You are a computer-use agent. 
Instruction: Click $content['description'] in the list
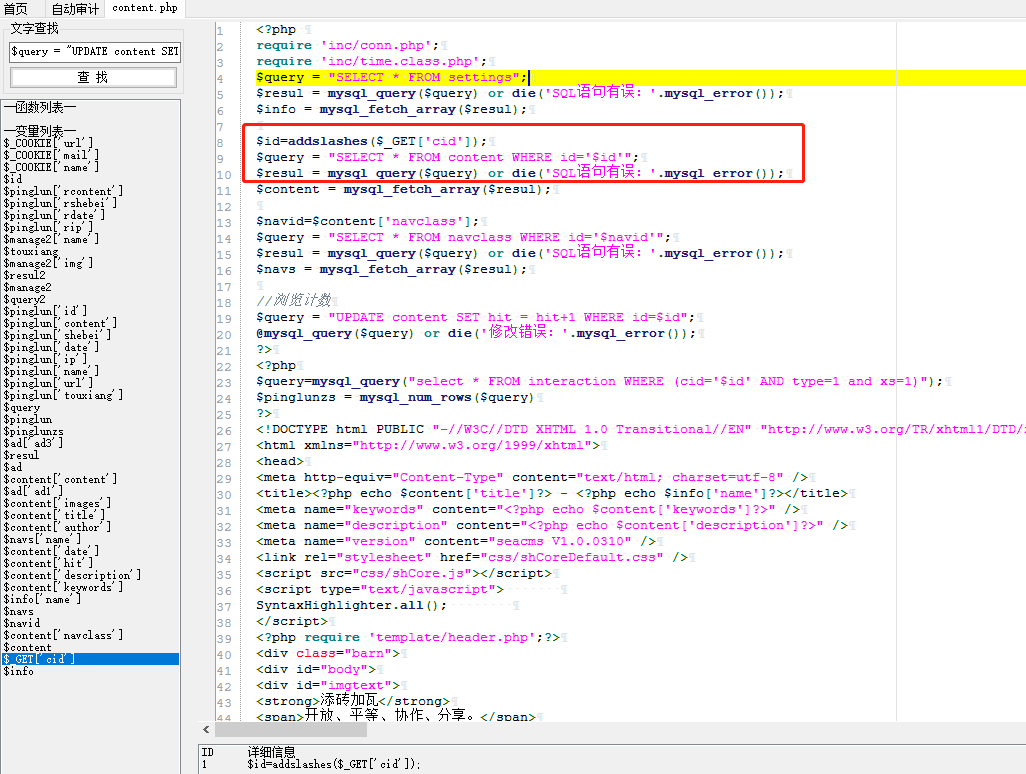(72, 575)
